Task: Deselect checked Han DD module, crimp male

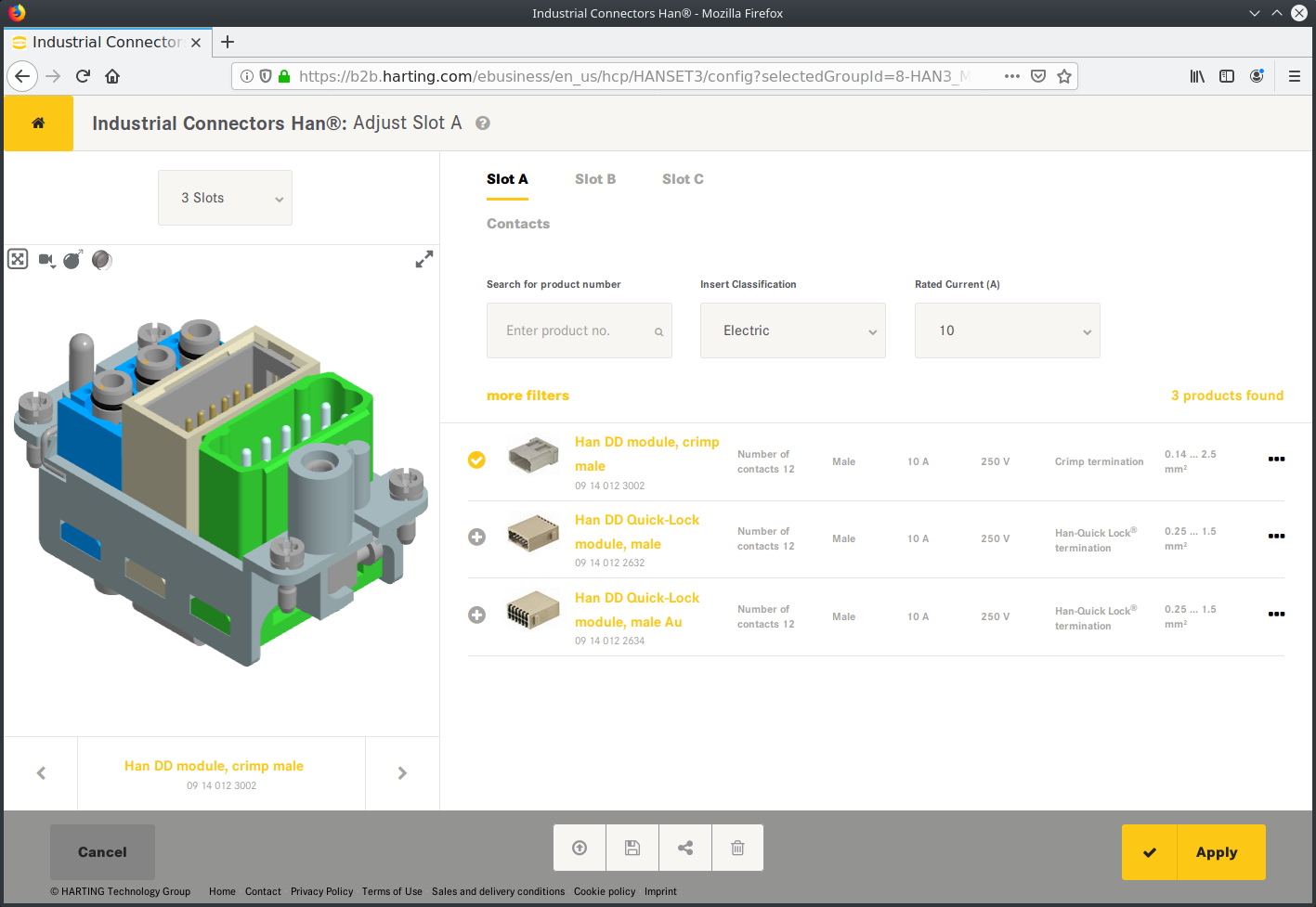Action: click(x=476, y=460)
